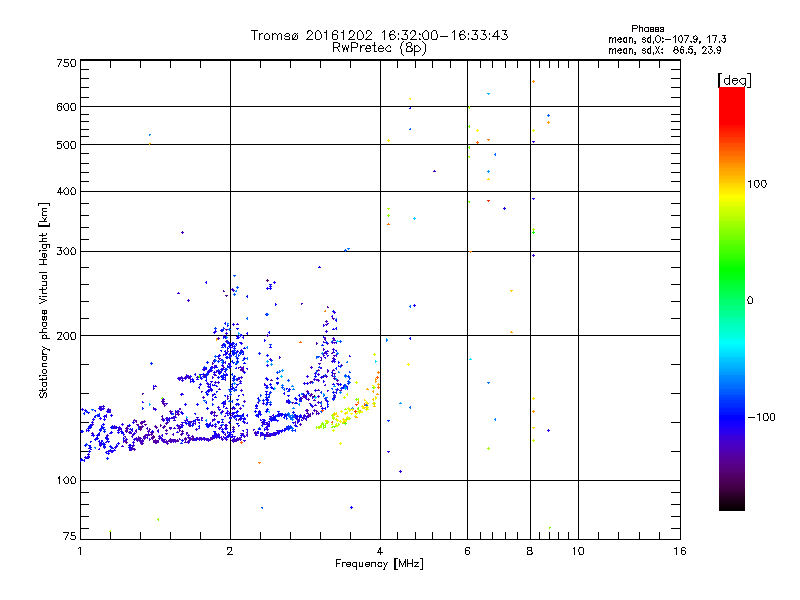Click the '[deg]' colorbar unit label
Image resolution: width=800 pixels, height=600 pixels.
click(734, 80)
